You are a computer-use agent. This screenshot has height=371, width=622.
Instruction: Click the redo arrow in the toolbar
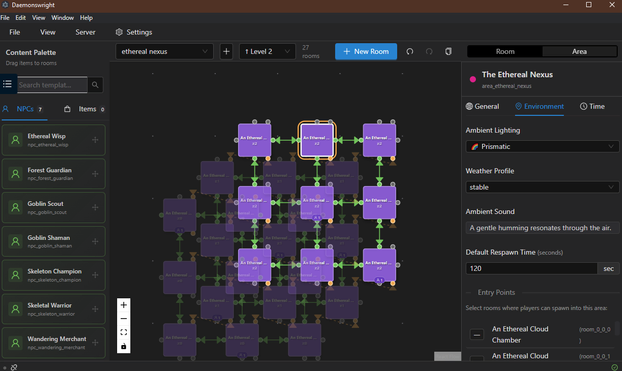pyautogui.click(x=429, y=52)
